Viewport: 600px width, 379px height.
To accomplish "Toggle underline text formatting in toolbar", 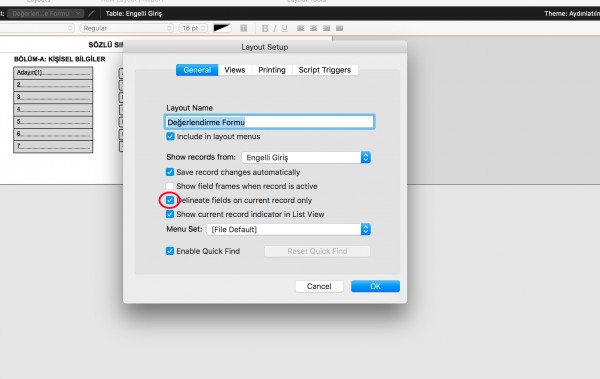I will pyautogui.click(x=285, y=28).
